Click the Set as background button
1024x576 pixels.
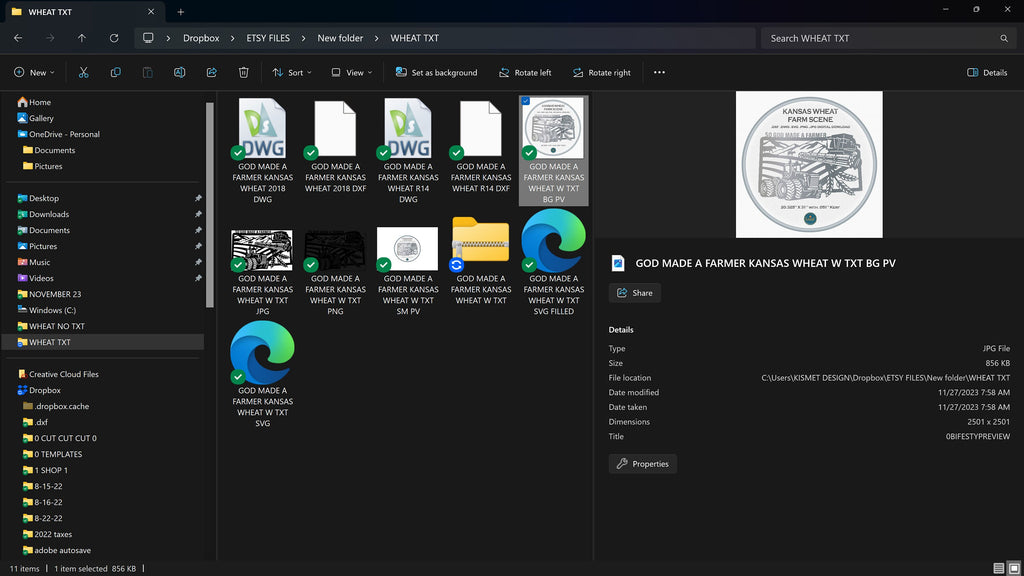coord(436,72)
